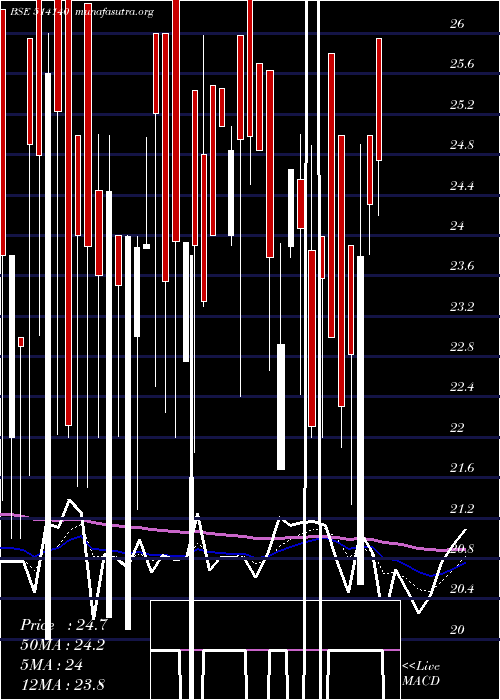Select the 24.4 price axis label

coord(462,186)
